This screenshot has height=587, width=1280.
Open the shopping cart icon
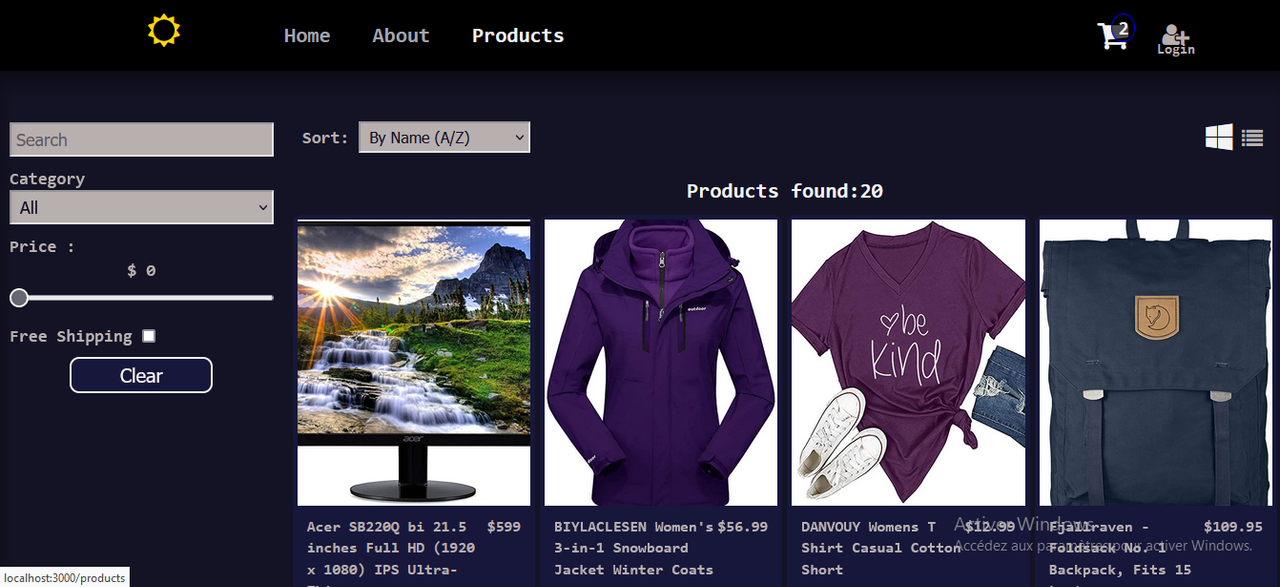1111,37
